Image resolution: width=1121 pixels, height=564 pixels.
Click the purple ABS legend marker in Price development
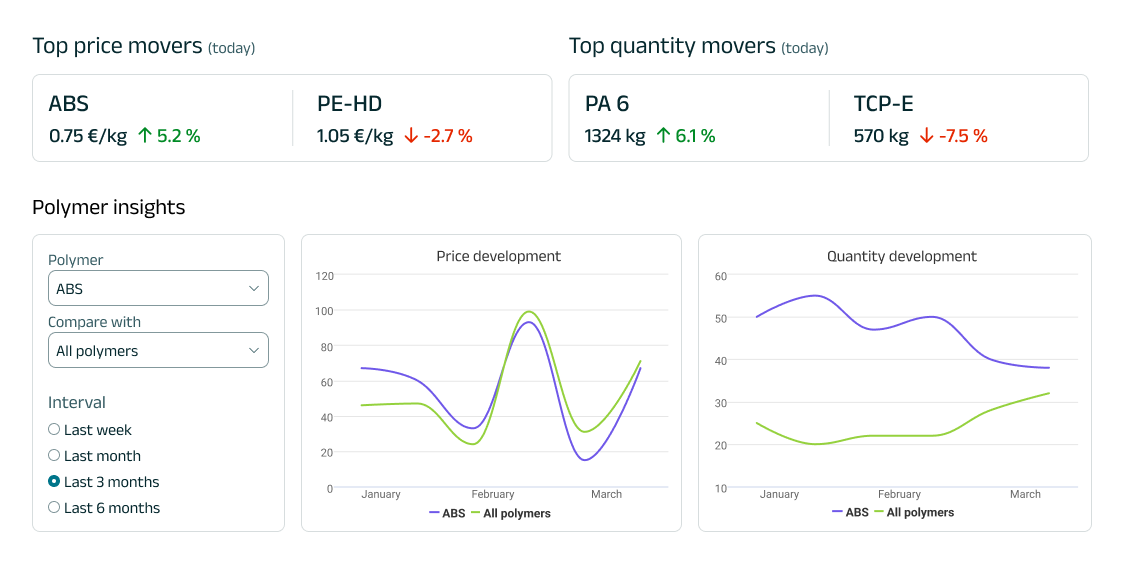pyautogui.click(x=435, y=513)
